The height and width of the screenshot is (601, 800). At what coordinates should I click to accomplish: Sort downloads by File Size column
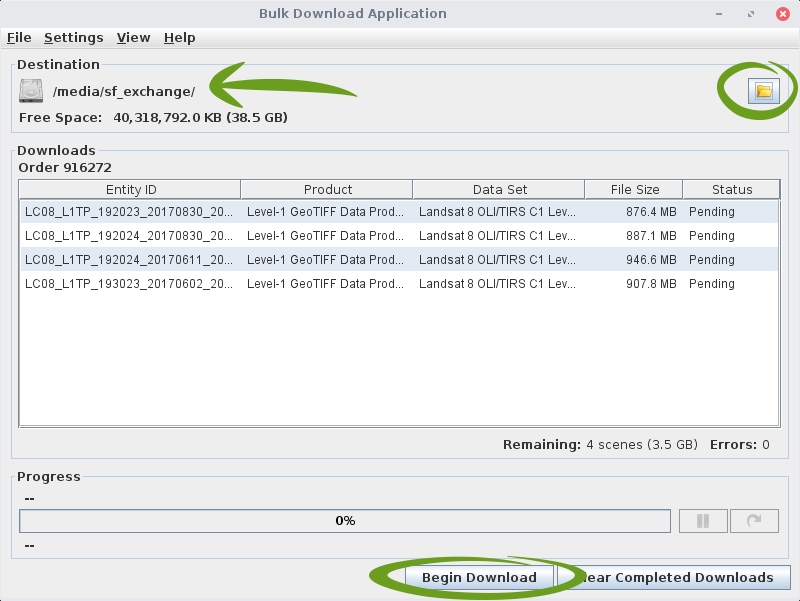point(634,189)
